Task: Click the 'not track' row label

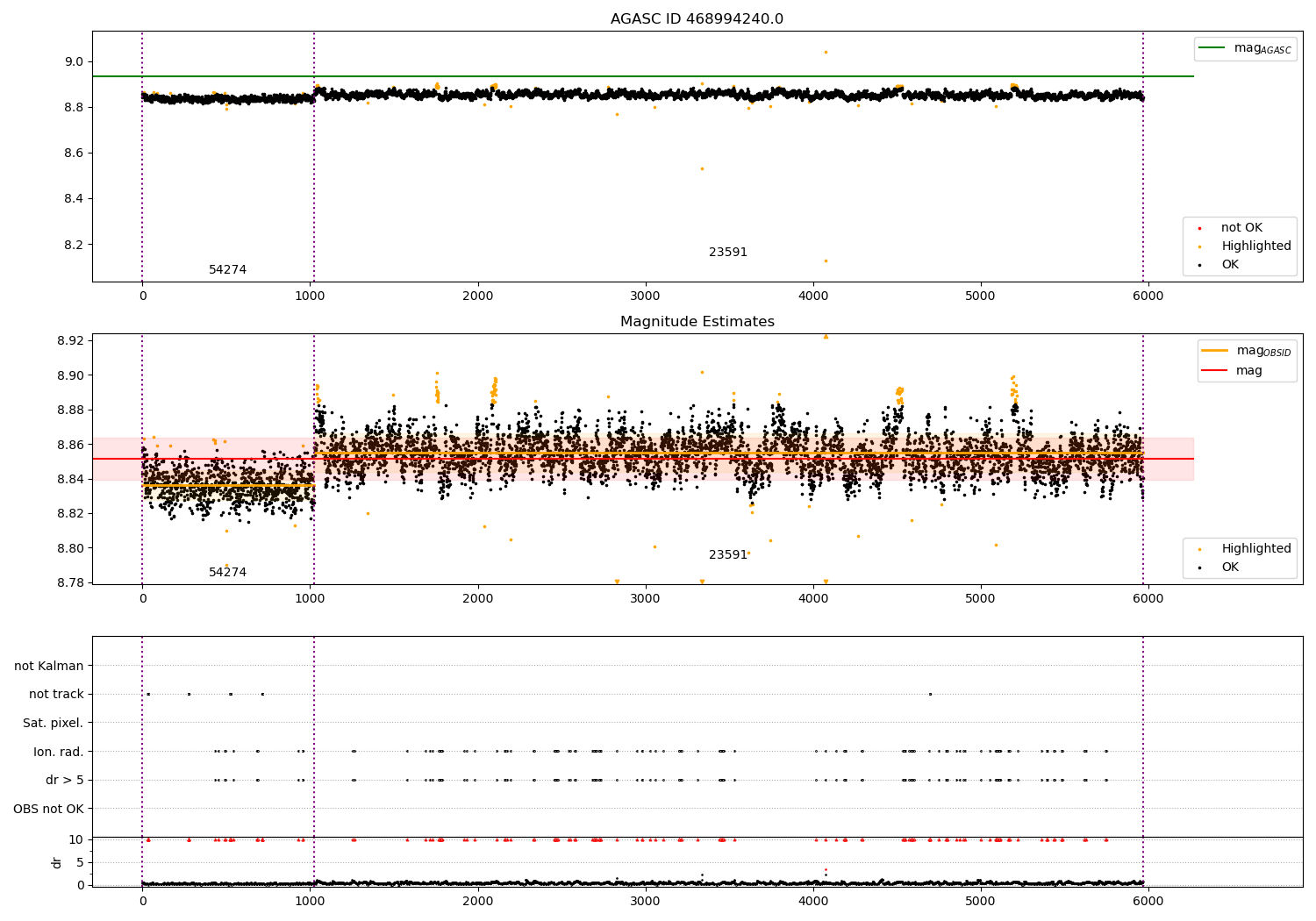Action: click(x=56, y=695)
